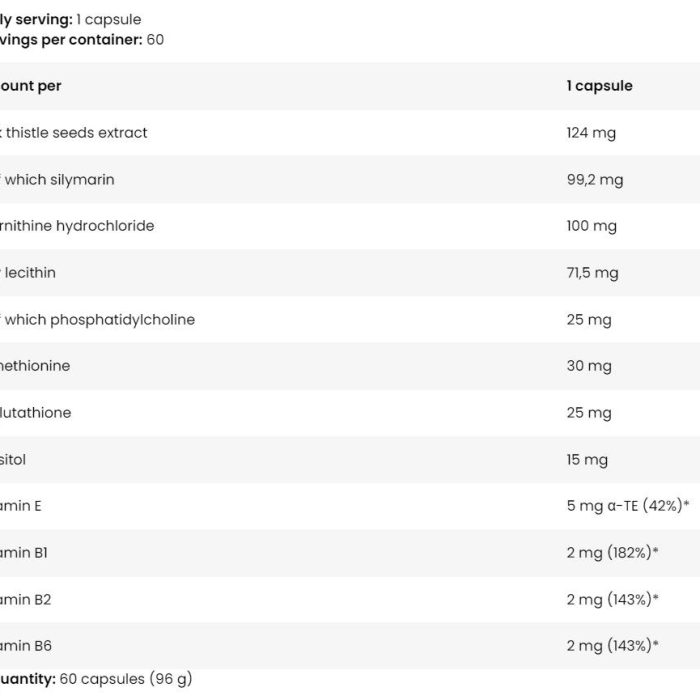Select the thistle seeds extract row label
The width and height of the screenshot is (700, 700).
(x=74, y=133)
